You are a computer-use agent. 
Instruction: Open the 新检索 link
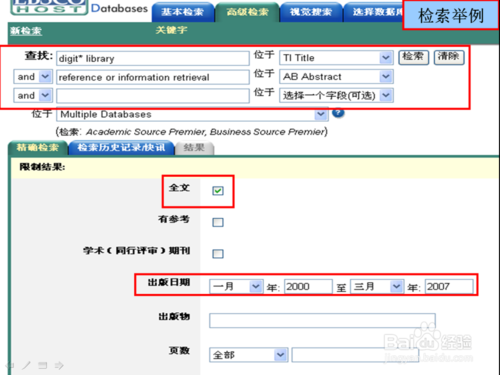coord(26,31)
